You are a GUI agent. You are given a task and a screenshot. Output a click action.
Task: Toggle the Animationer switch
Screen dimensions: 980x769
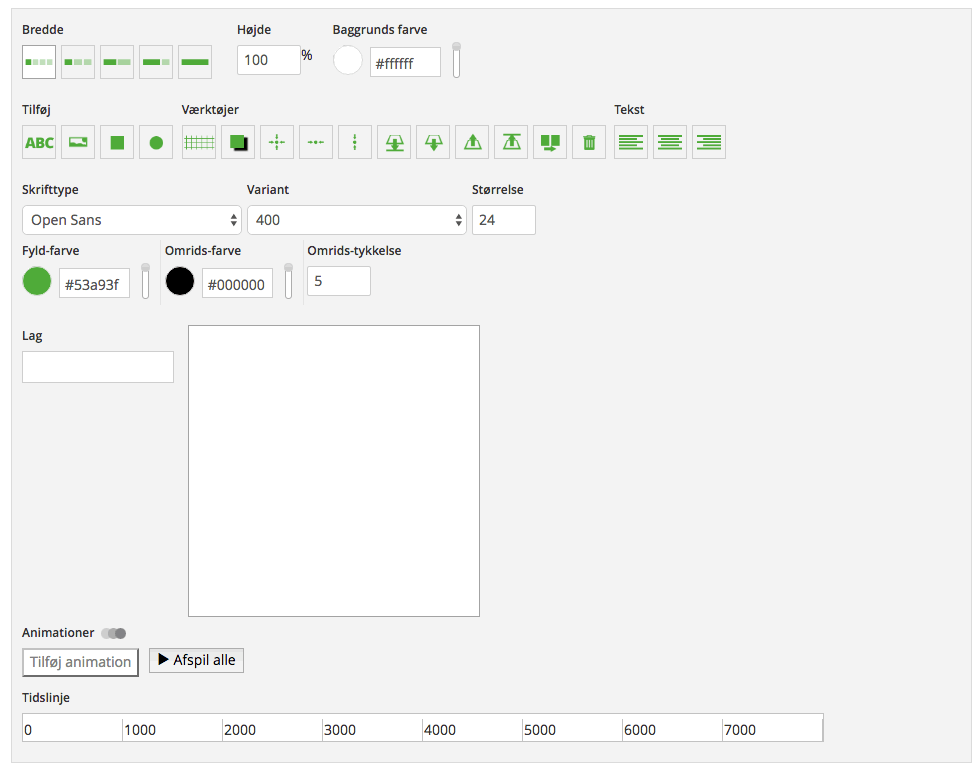coord(113,633)
